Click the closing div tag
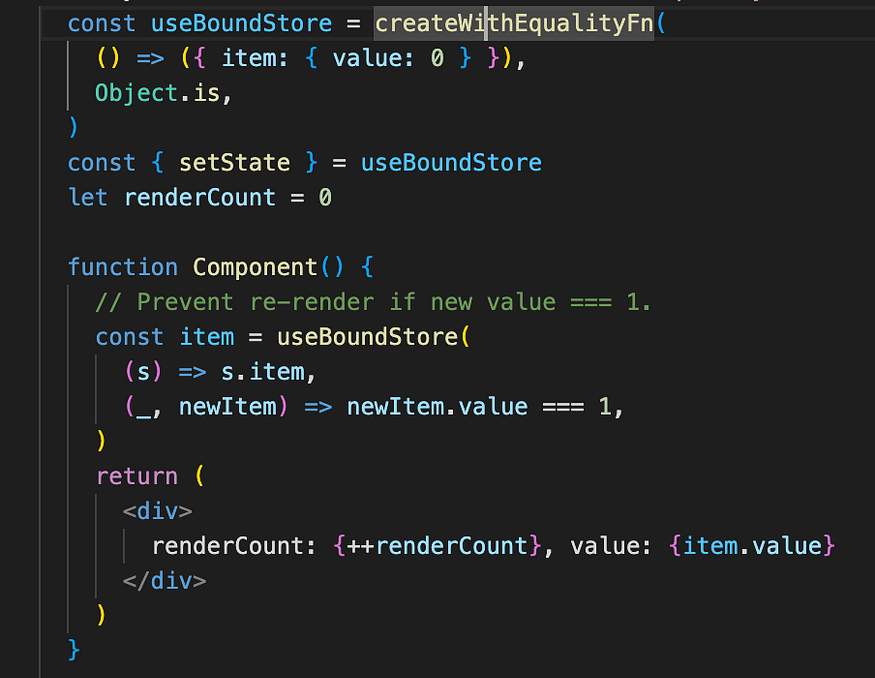The width and height of the screenshot is (875, 678). point(165,581)
